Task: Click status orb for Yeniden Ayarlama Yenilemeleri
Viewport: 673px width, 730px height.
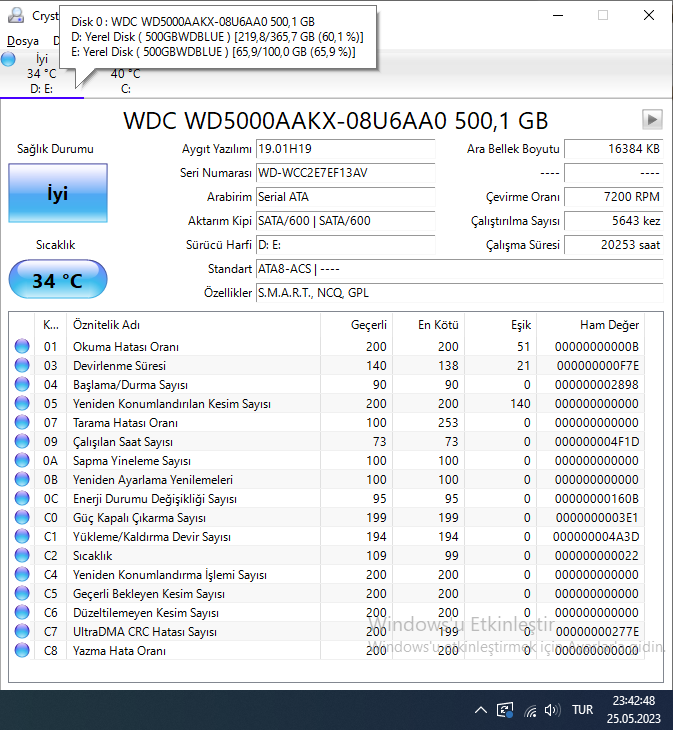Action: pos(22,480)
